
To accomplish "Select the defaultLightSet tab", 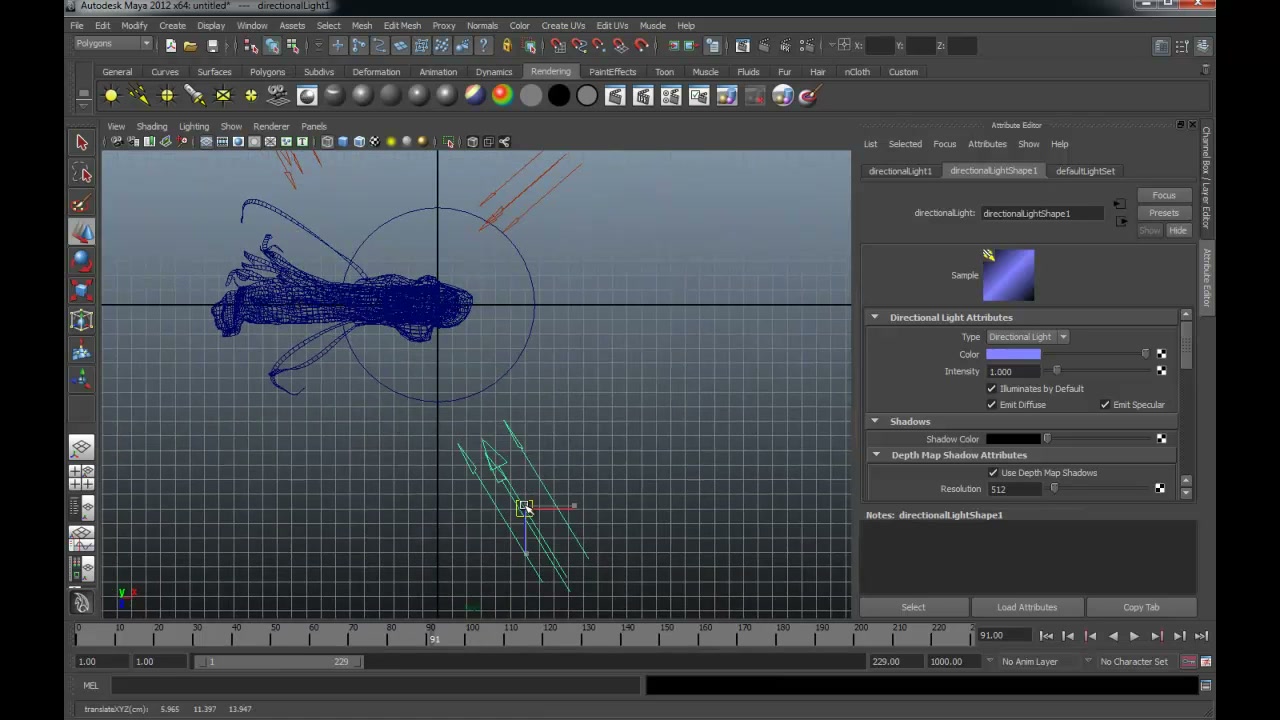I will pyautogui.click(x=1085, y=171).
